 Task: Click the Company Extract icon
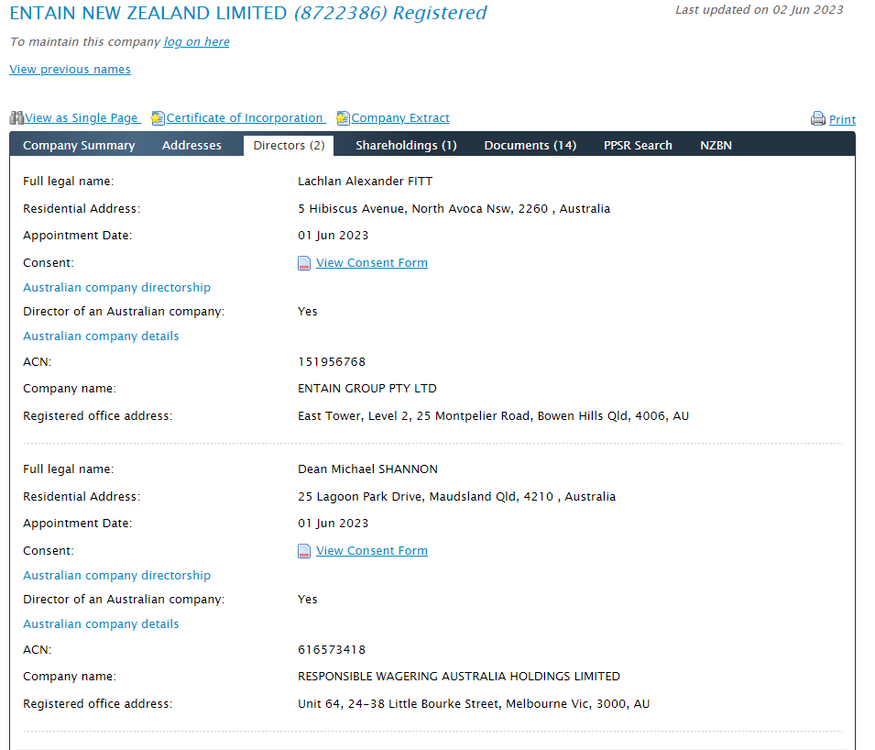tap(343, 118)
